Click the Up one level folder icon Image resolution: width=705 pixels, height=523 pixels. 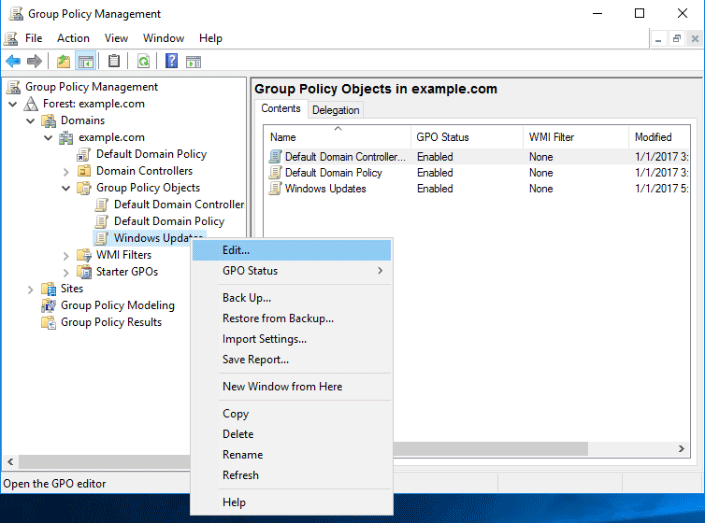63,61
